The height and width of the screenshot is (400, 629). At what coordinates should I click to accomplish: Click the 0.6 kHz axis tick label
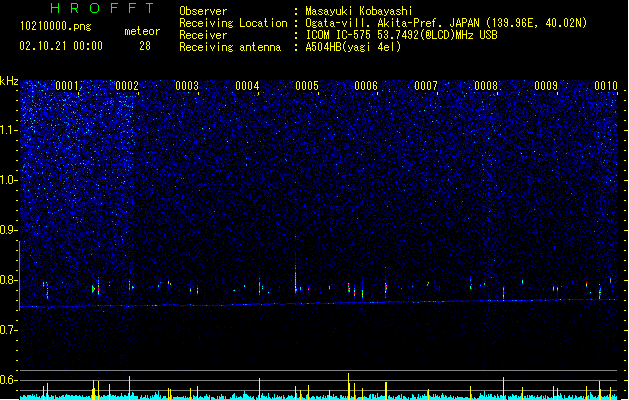(8, 380)
